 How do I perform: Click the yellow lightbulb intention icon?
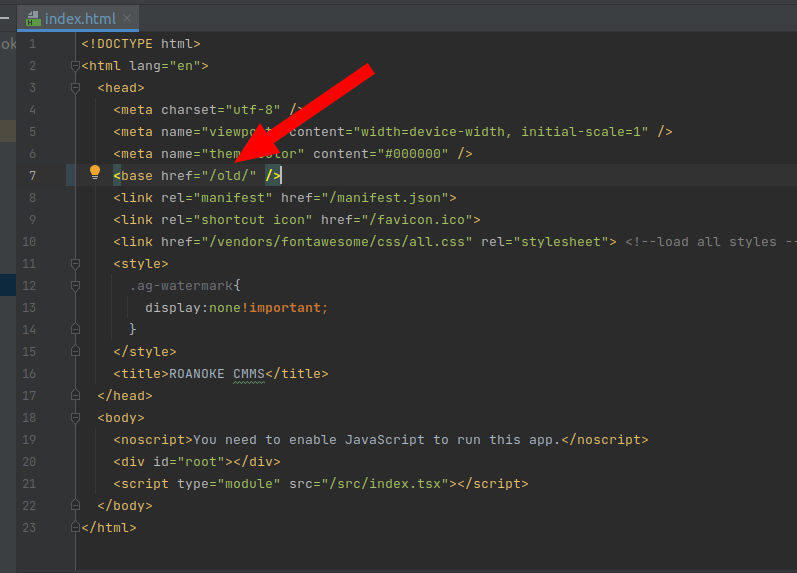[x=95, y=172]
